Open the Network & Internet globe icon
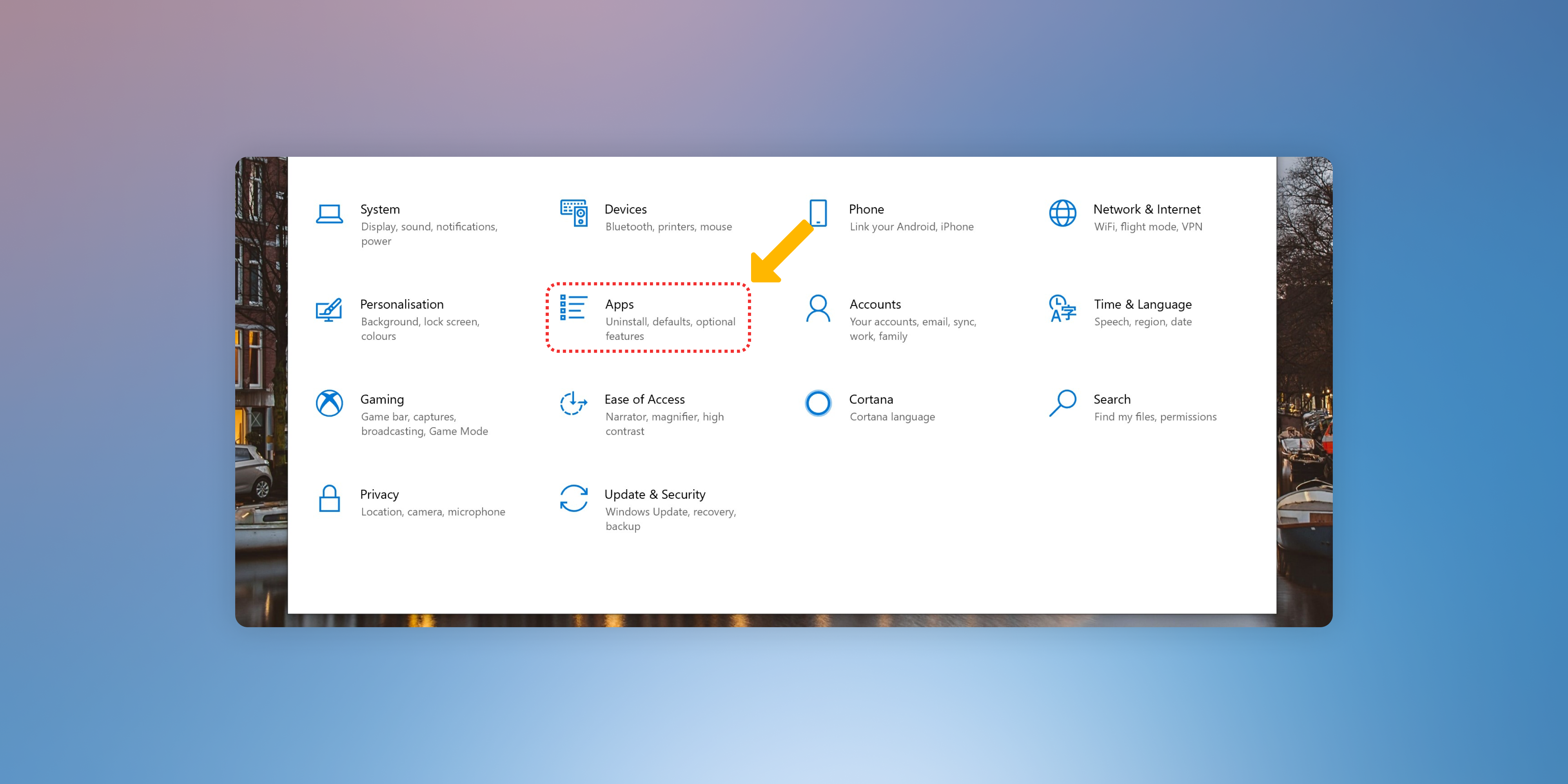Viewport: 1568px width, 784px height. pos(1063,213)
